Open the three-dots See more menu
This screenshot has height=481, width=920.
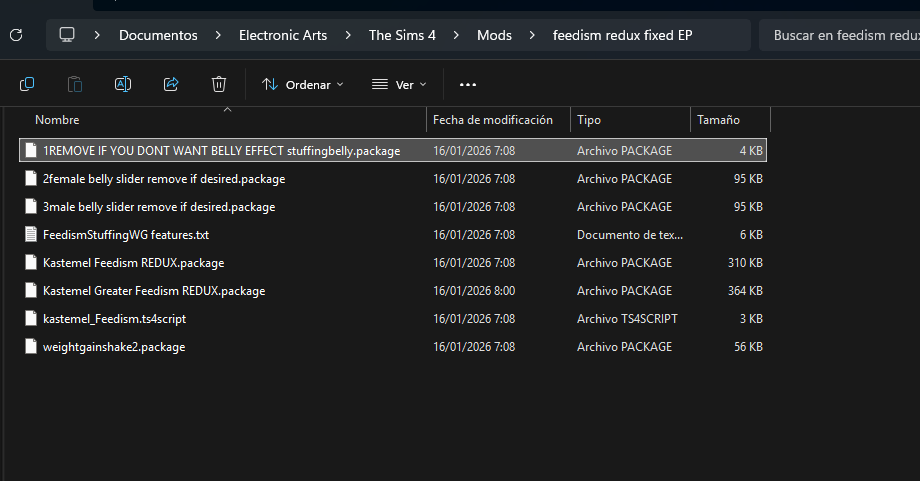[468, 85]
